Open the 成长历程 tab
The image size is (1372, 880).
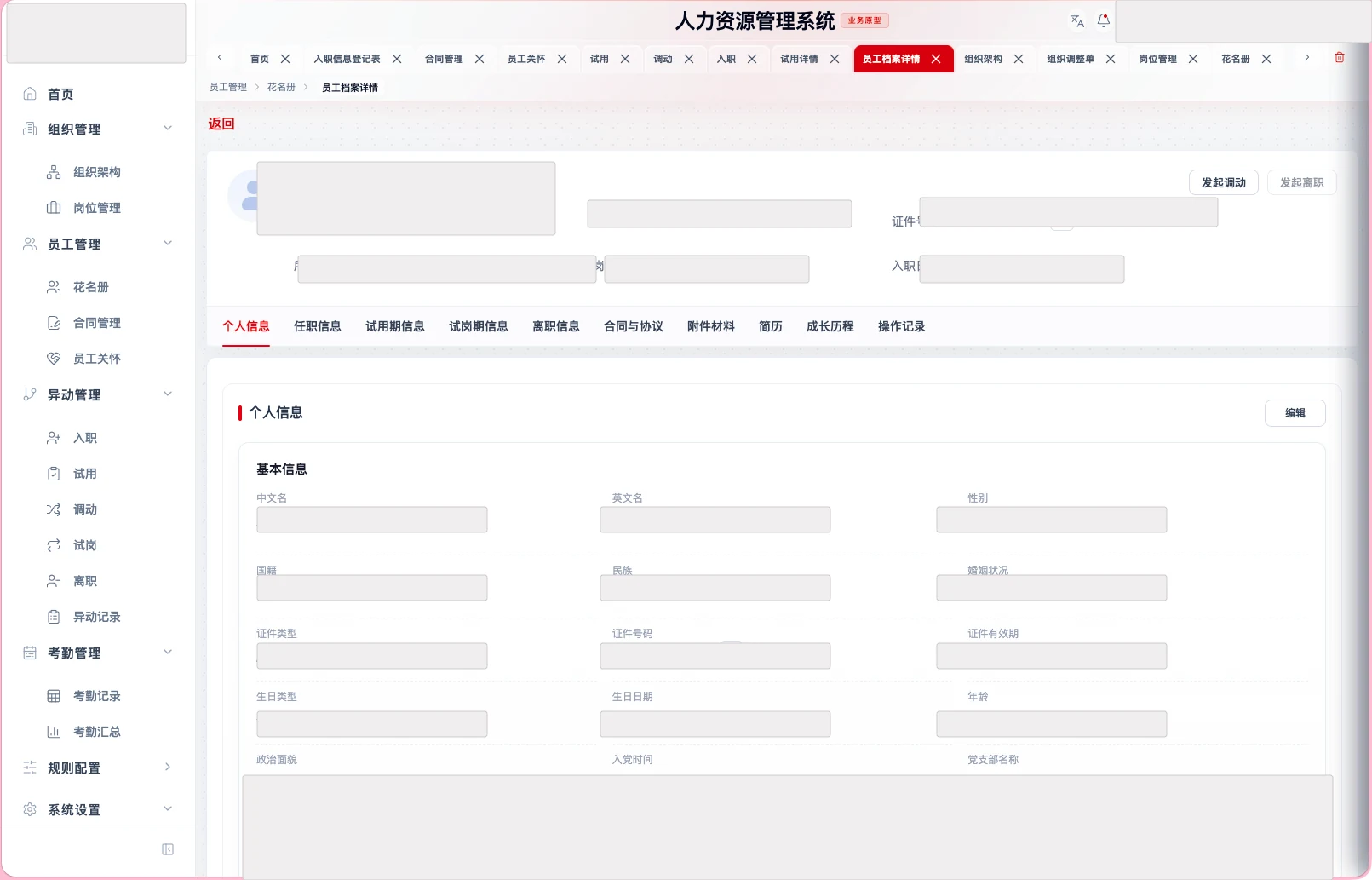point(830,326)
